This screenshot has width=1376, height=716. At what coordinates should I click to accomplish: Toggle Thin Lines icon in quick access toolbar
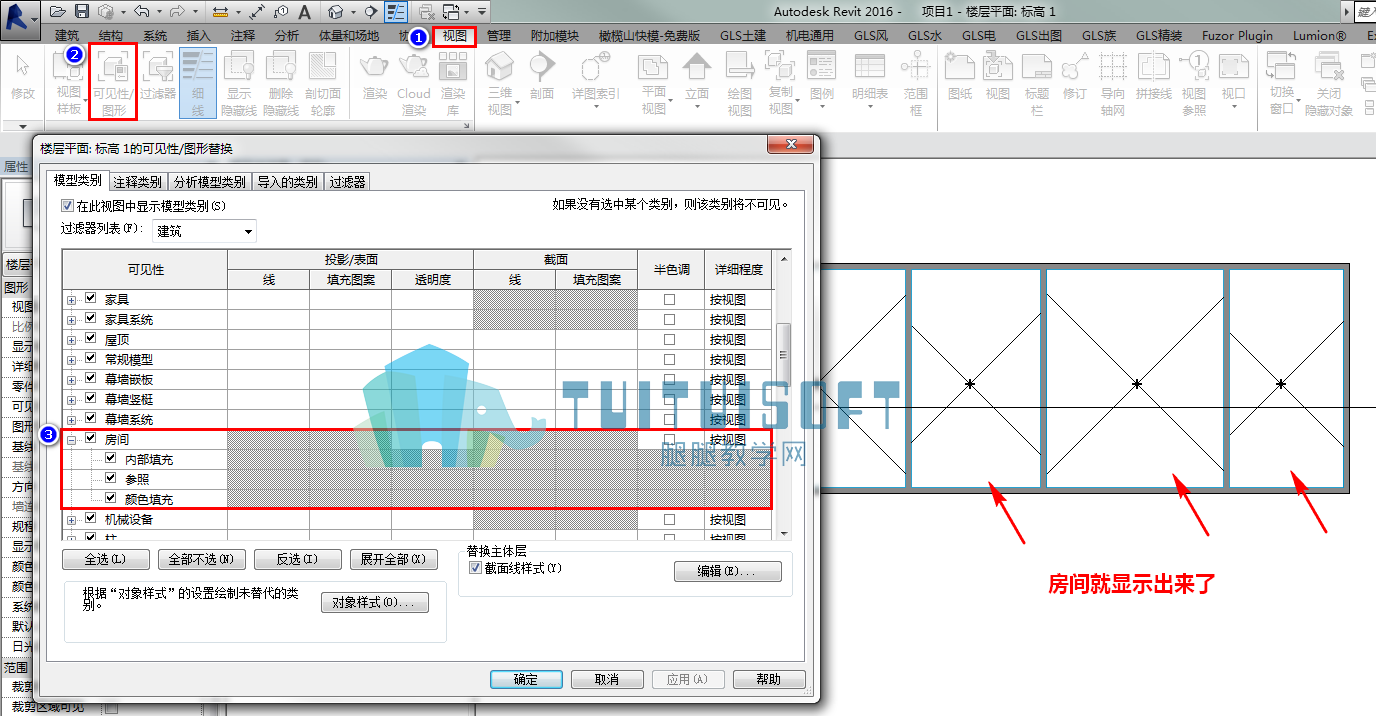396,12
